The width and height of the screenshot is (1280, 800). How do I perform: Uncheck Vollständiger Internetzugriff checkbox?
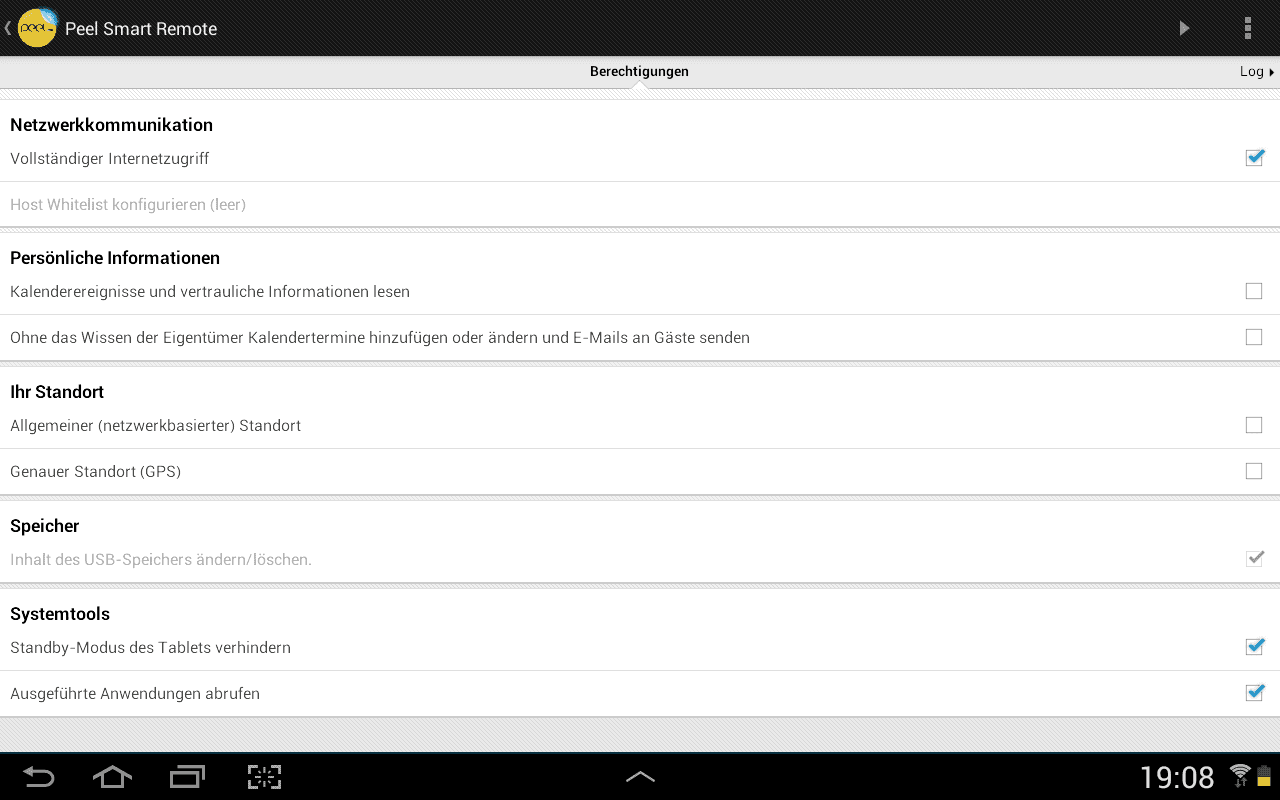[x=1254, y=158]
